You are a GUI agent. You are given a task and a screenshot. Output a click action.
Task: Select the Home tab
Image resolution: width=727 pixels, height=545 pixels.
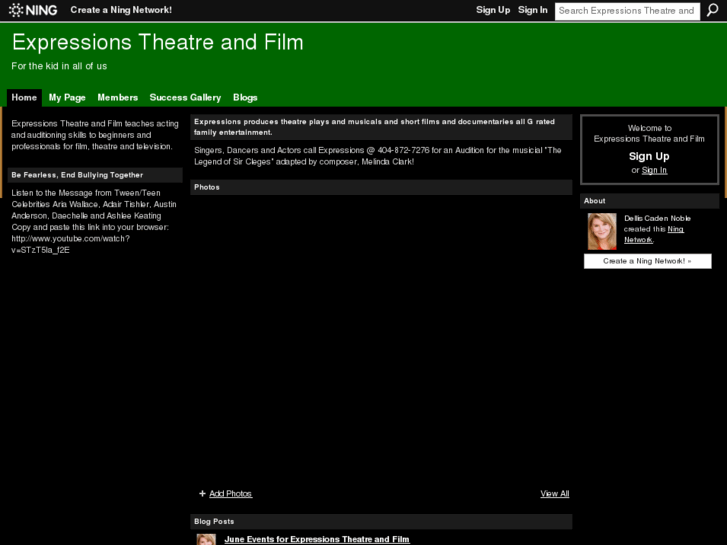tap(24, 97)
